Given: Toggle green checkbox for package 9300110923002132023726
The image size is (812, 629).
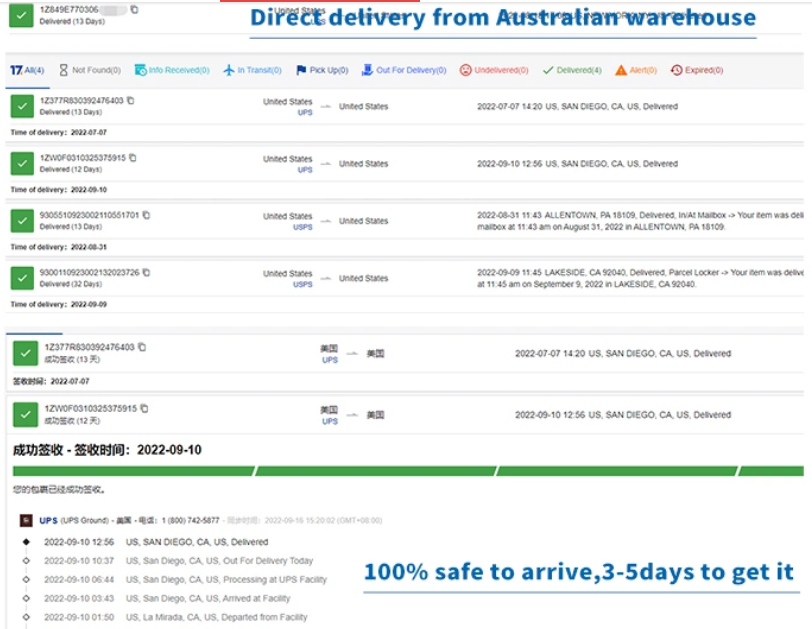Looking at the screenshot, I should point(22,278).
